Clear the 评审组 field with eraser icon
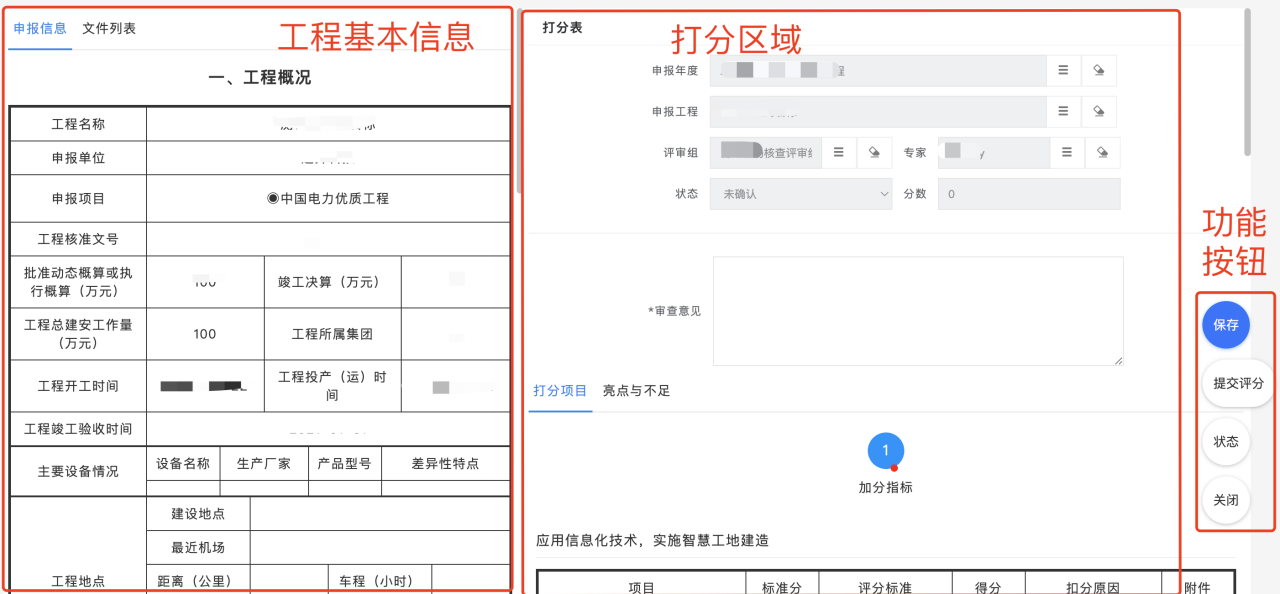 [x=874, y=153]
